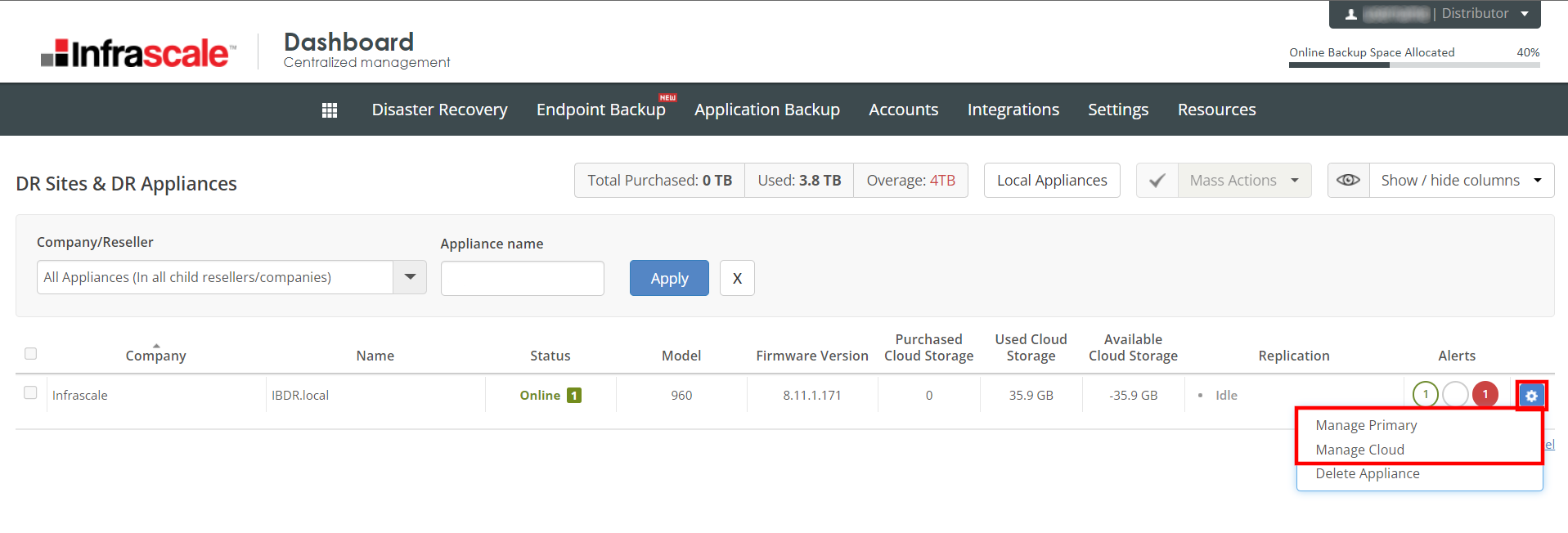
Task: Open the Disaster Recovery menu
Action: coord(439,110)
